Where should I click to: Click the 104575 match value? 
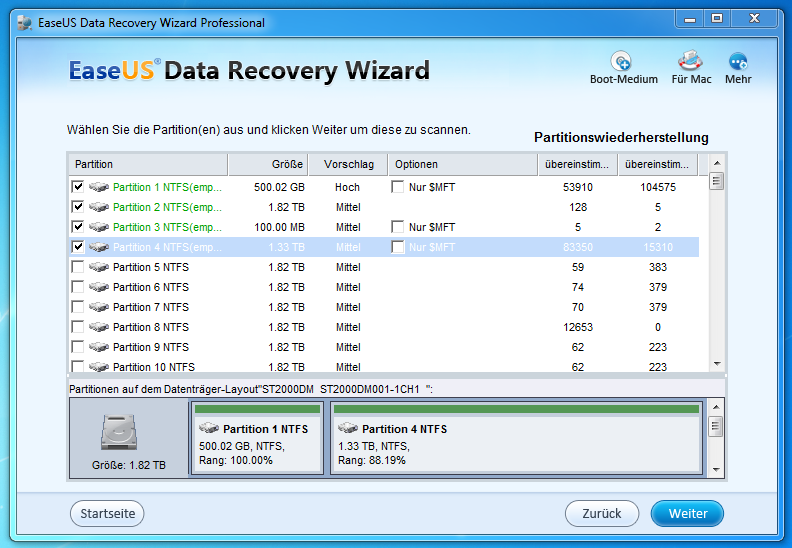658,187
